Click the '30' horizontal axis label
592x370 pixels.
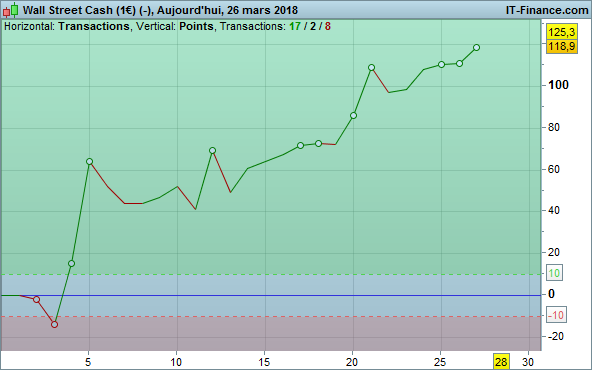click(528, 362)
